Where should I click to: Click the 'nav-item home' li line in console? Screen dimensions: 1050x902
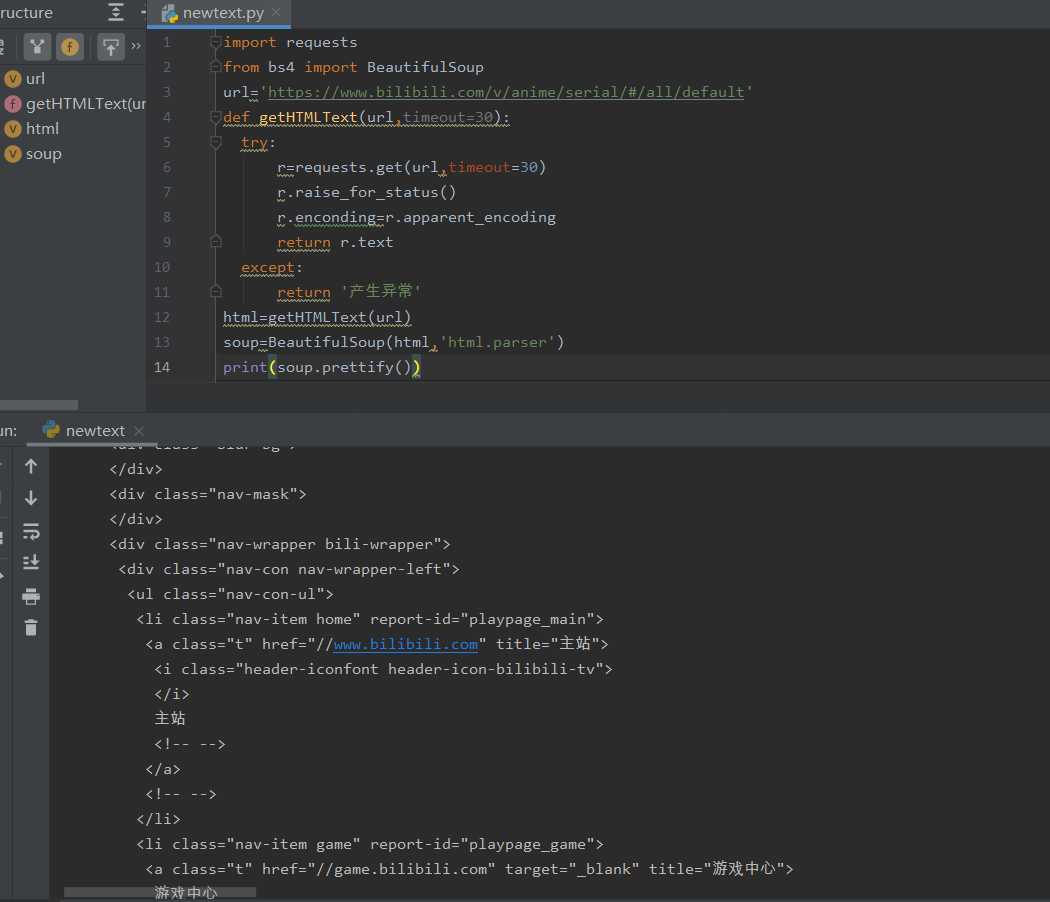click(370, 619)
